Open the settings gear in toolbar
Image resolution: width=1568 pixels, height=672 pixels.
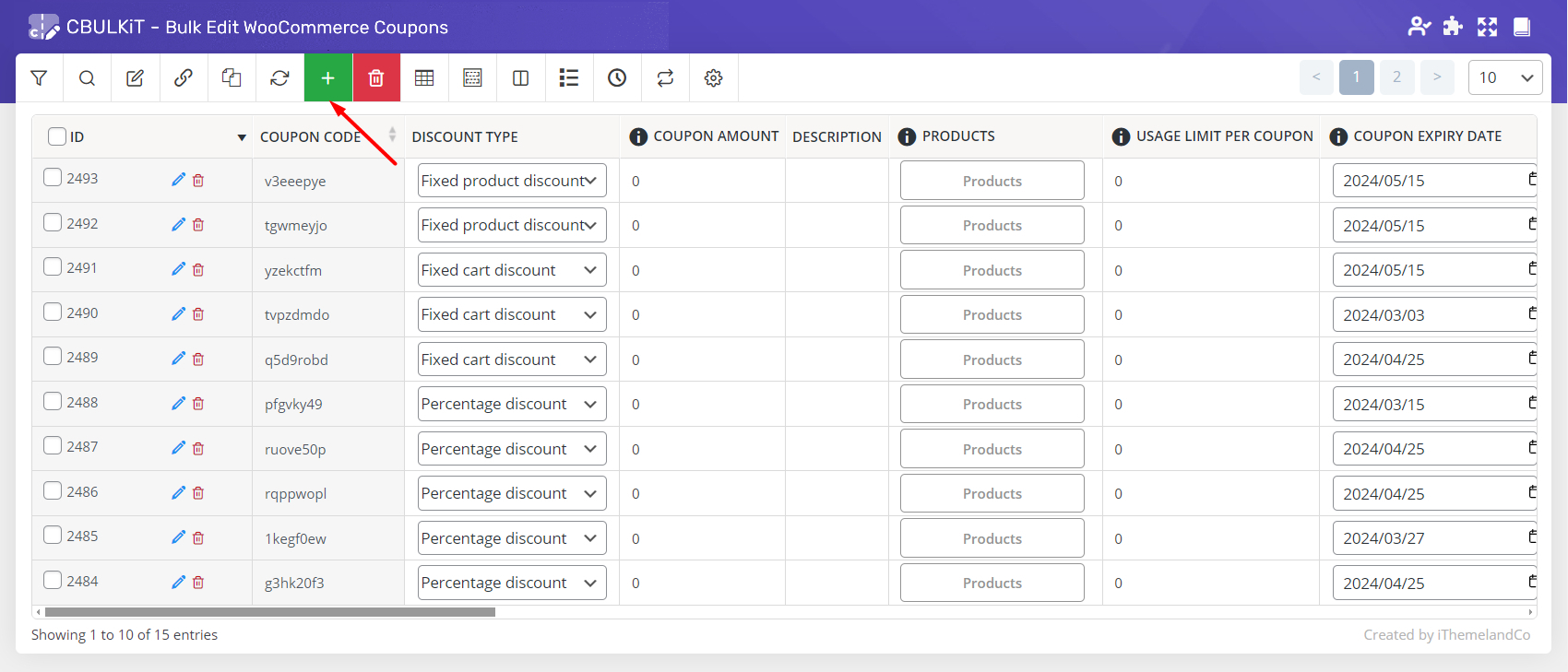click(x=713, y=78)
